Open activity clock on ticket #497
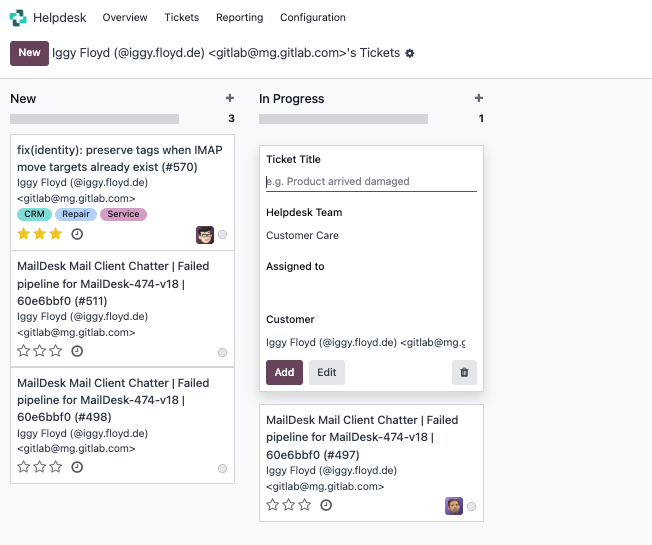The height and width of the screenshot is (545, 652). pos(326,505)
